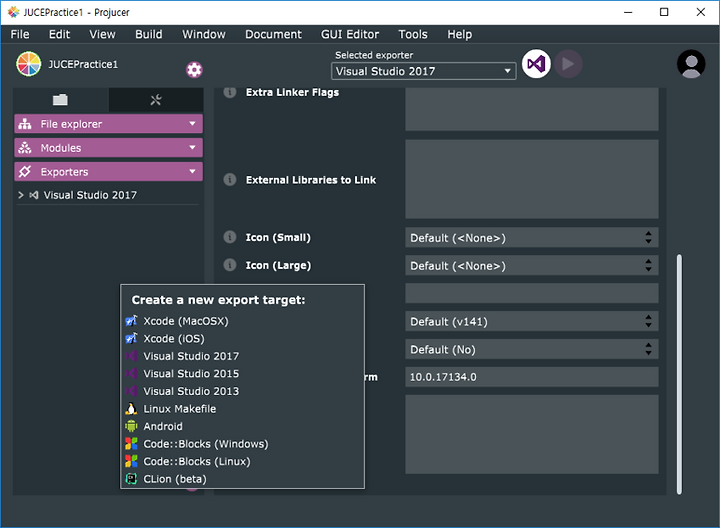This screenshot has height=528, width=720.
Task: Click Xcode (MacOSX) icon in popup
Action: [131, 320]
